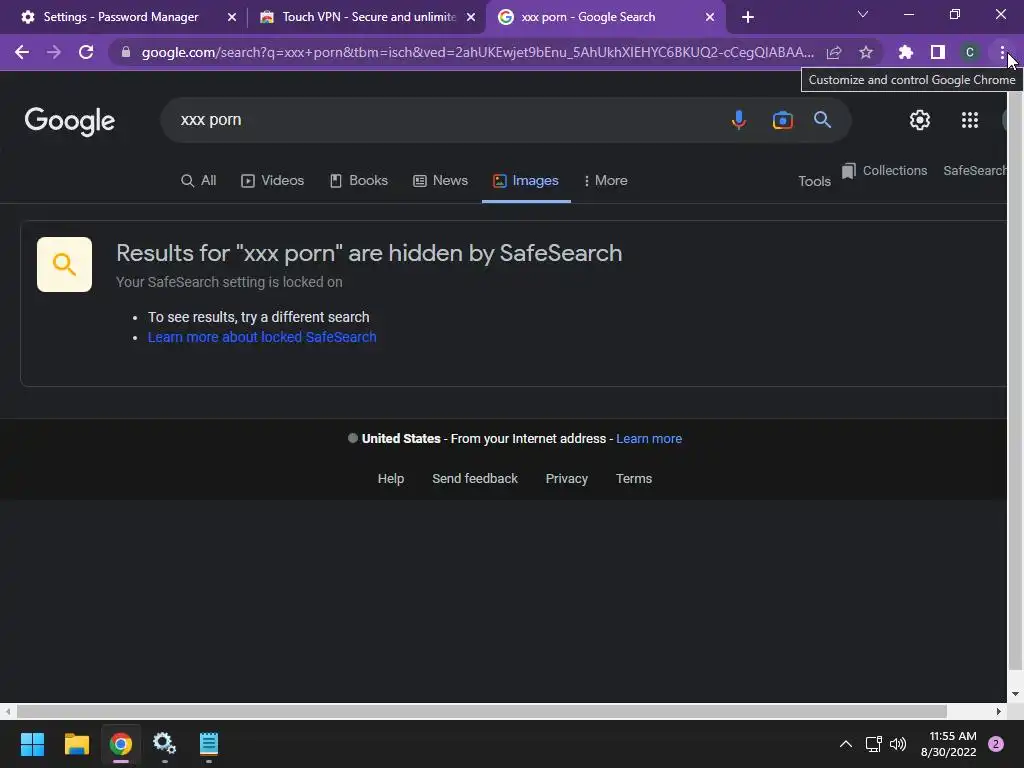Click the site lock icon in address bar

pos(126,52)
